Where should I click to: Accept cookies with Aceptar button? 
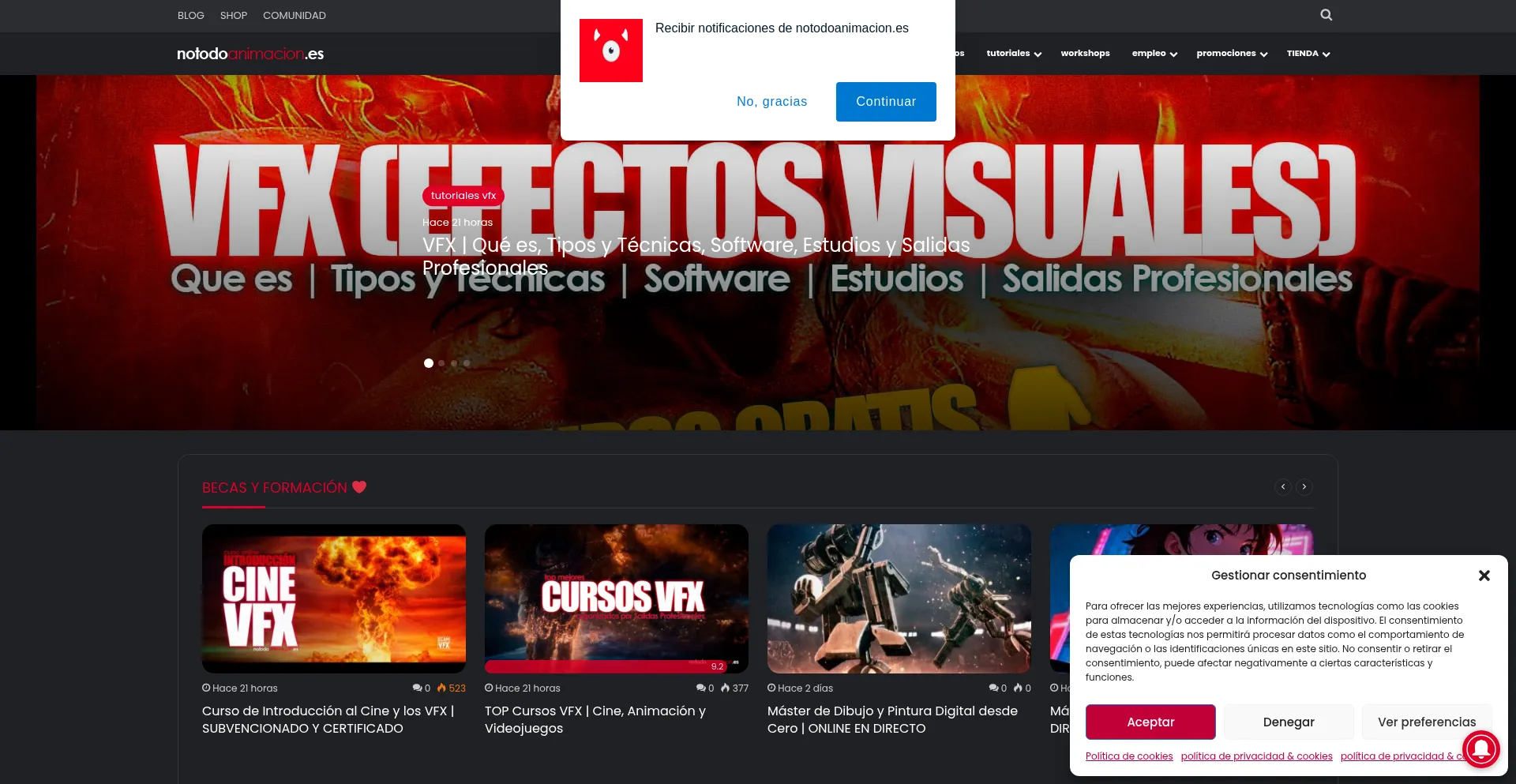pos(1150,722)
